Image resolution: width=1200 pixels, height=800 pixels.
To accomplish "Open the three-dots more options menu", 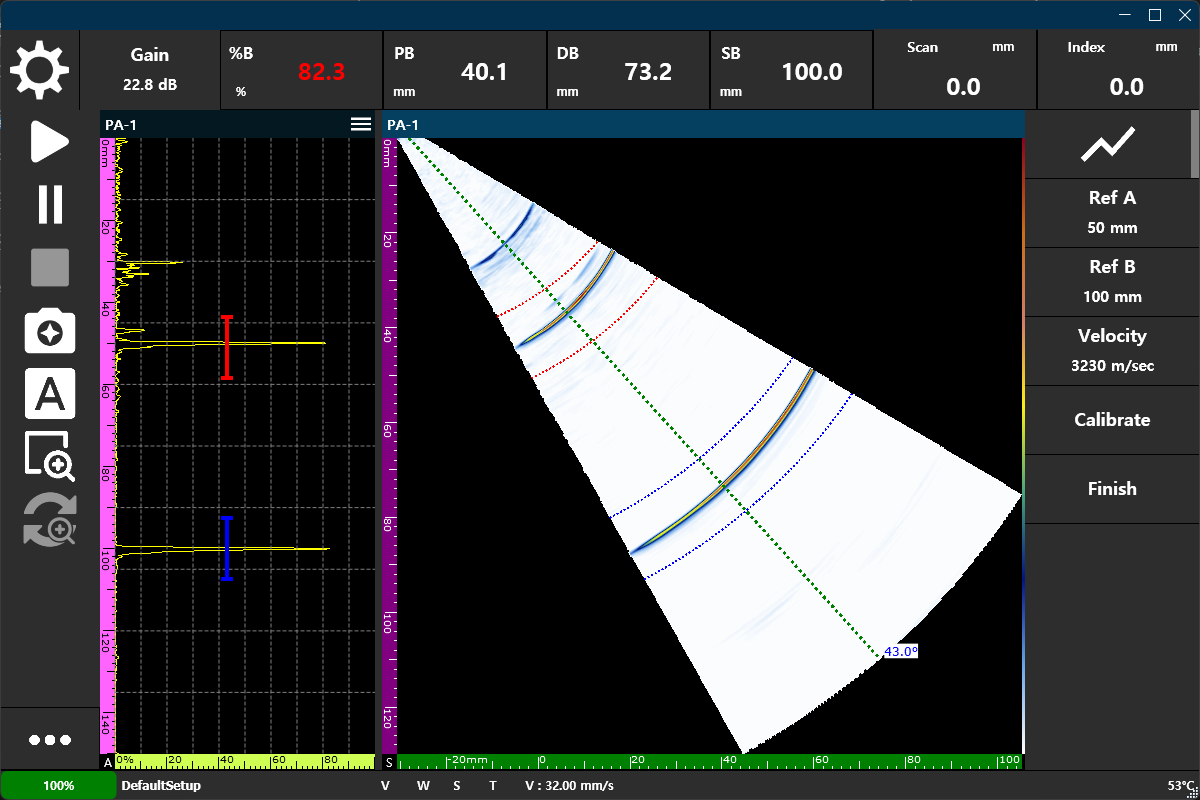I will tap(50, 740).
